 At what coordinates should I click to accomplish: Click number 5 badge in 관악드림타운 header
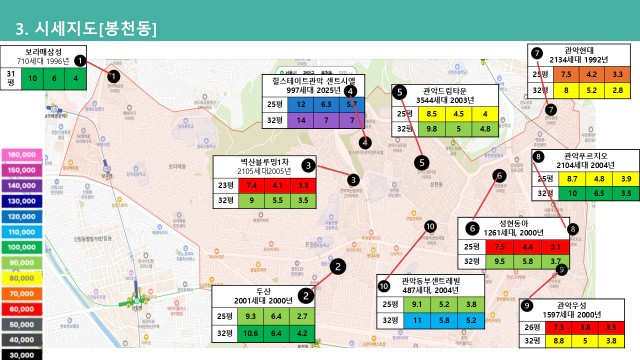coord(400,93)
